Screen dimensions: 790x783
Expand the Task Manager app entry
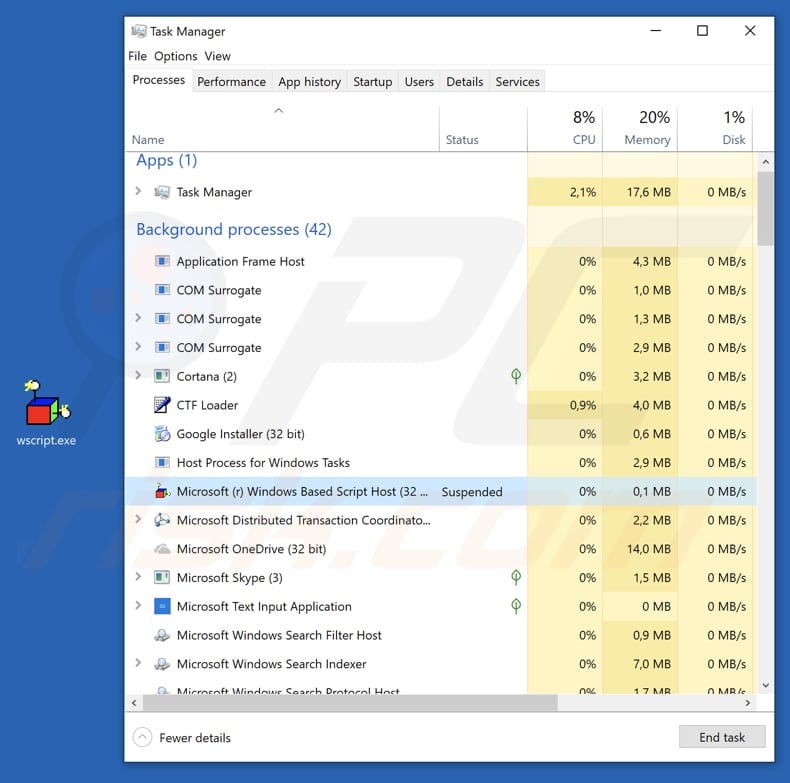(138, 191)
